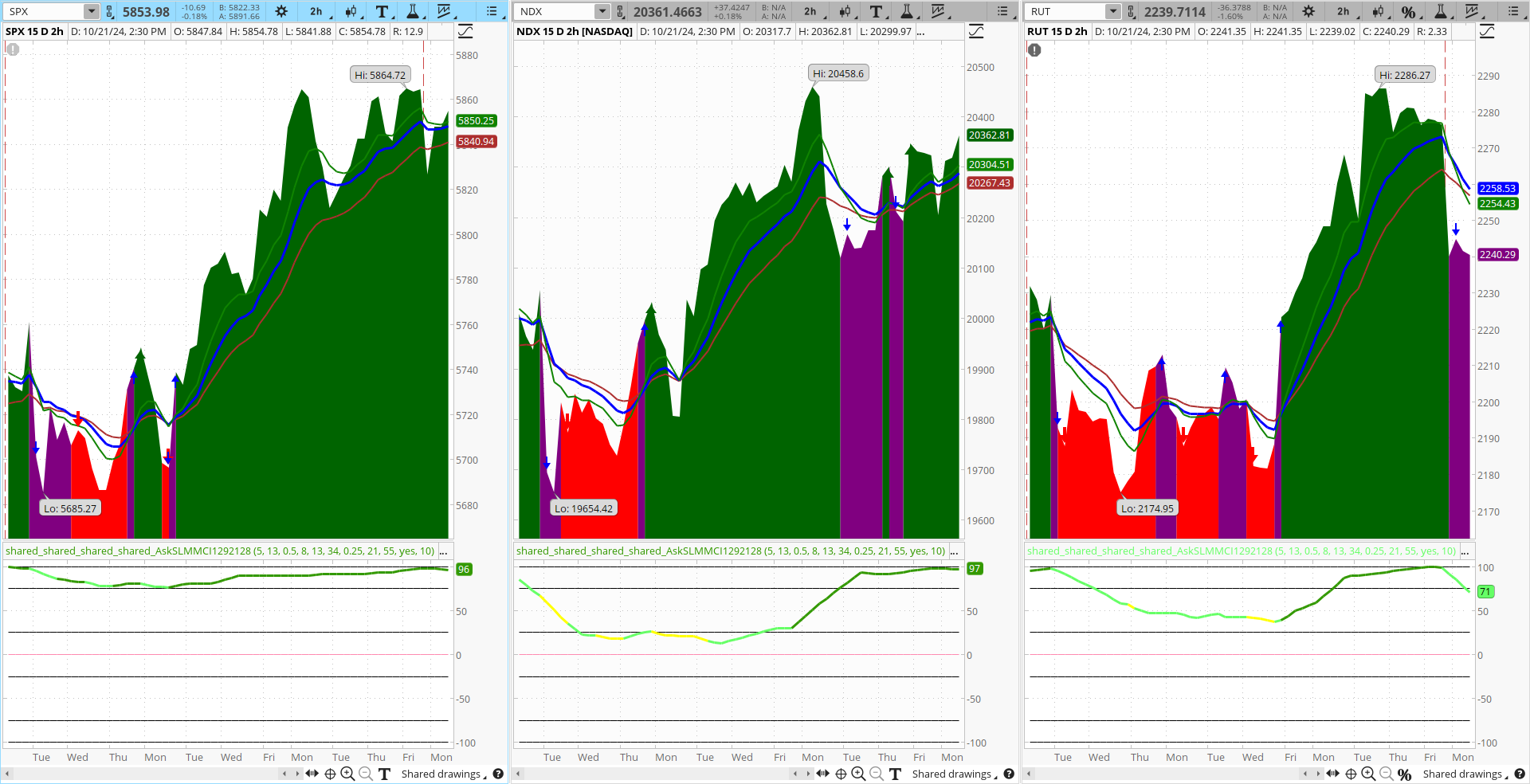Toggle percent scale on the RUT chart

point(1409,11)
